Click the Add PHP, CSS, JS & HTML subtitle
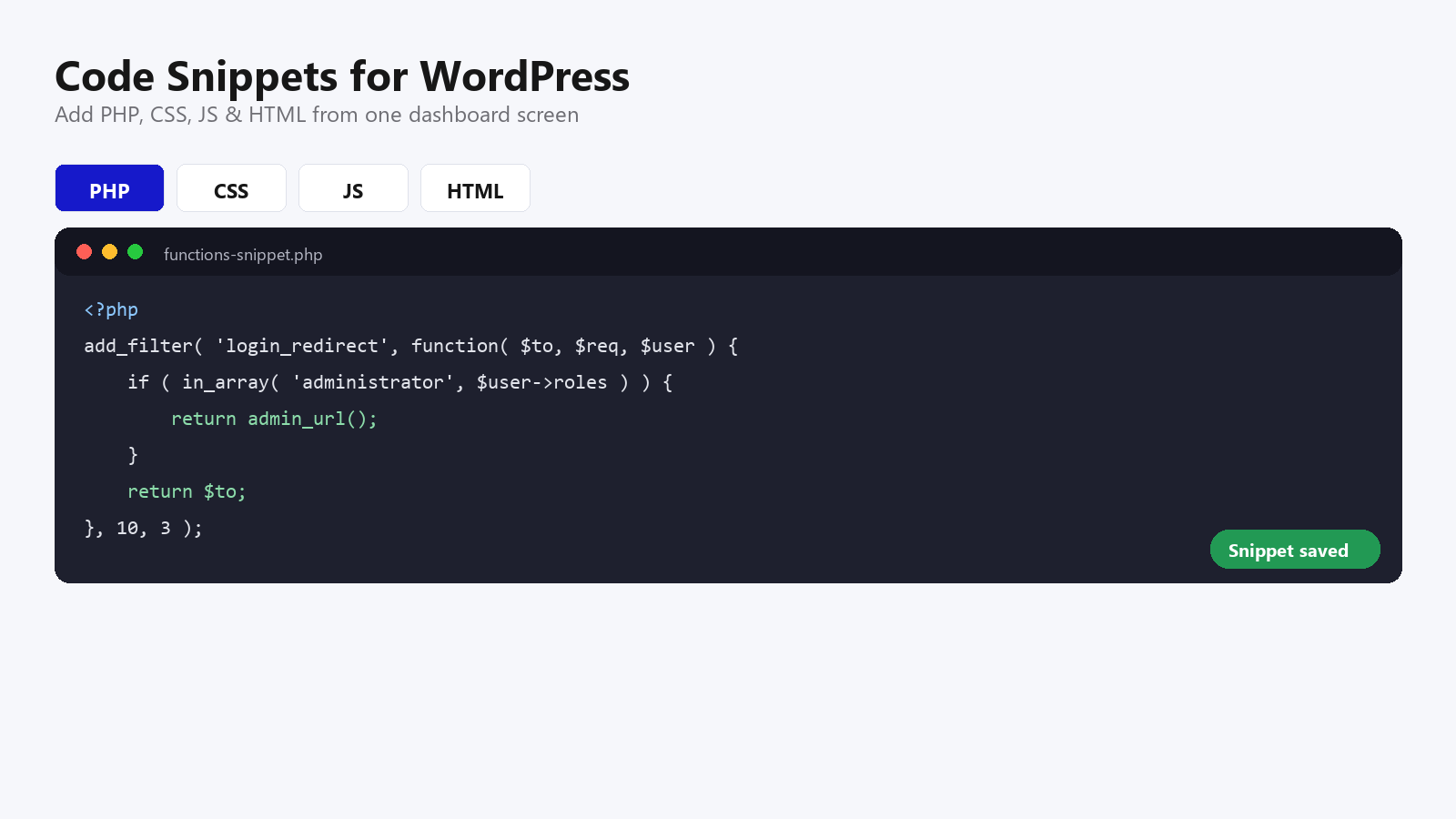 click(x=317, y=115)
